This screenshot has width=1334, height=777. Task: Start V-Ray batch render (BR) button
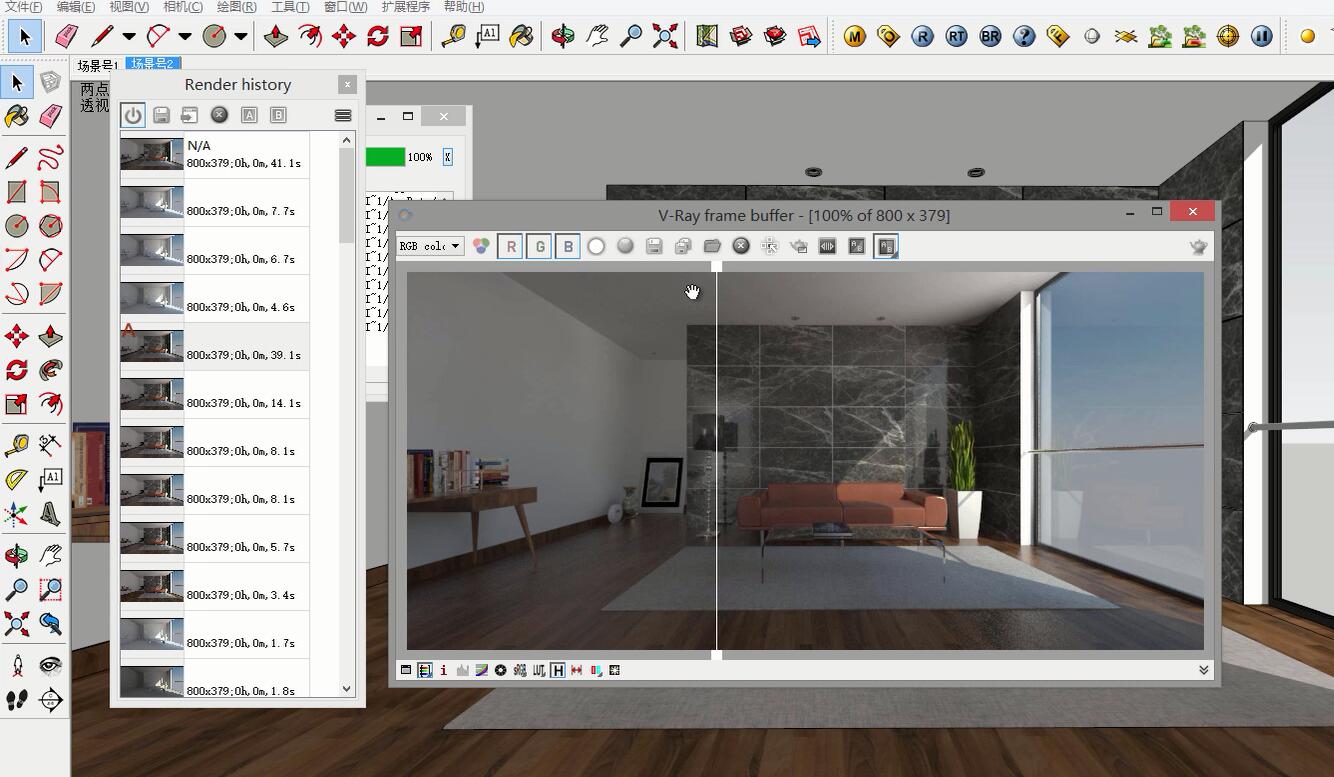tap(990, 37)
